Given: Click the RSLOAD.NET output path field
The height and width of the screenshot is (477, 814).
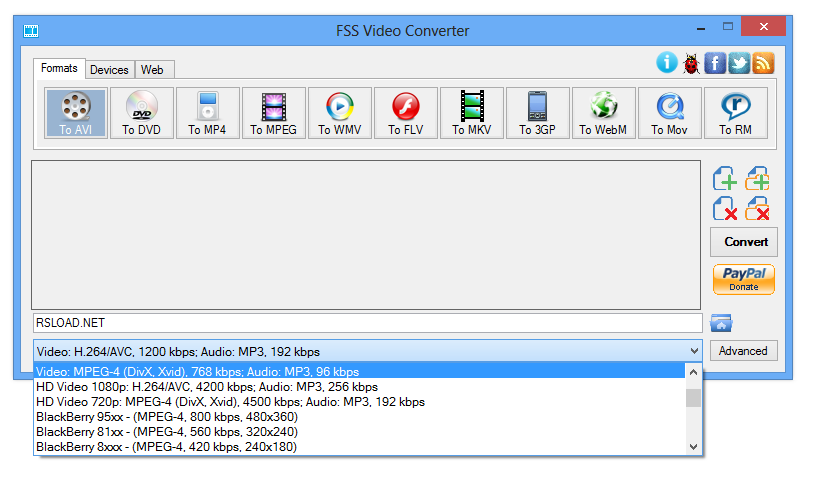Looking at the screenshot, I should 368,323.
